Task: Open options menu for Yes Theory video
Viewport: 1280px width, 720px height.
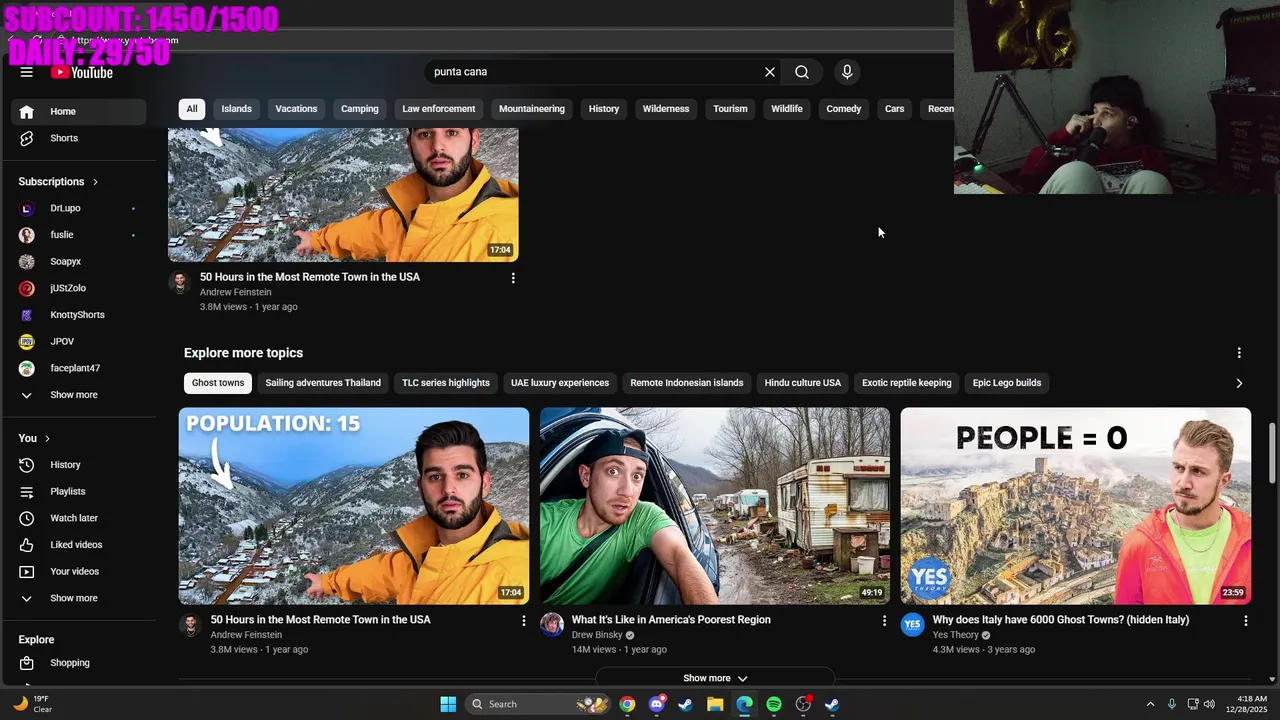Action: [1245, 621]
